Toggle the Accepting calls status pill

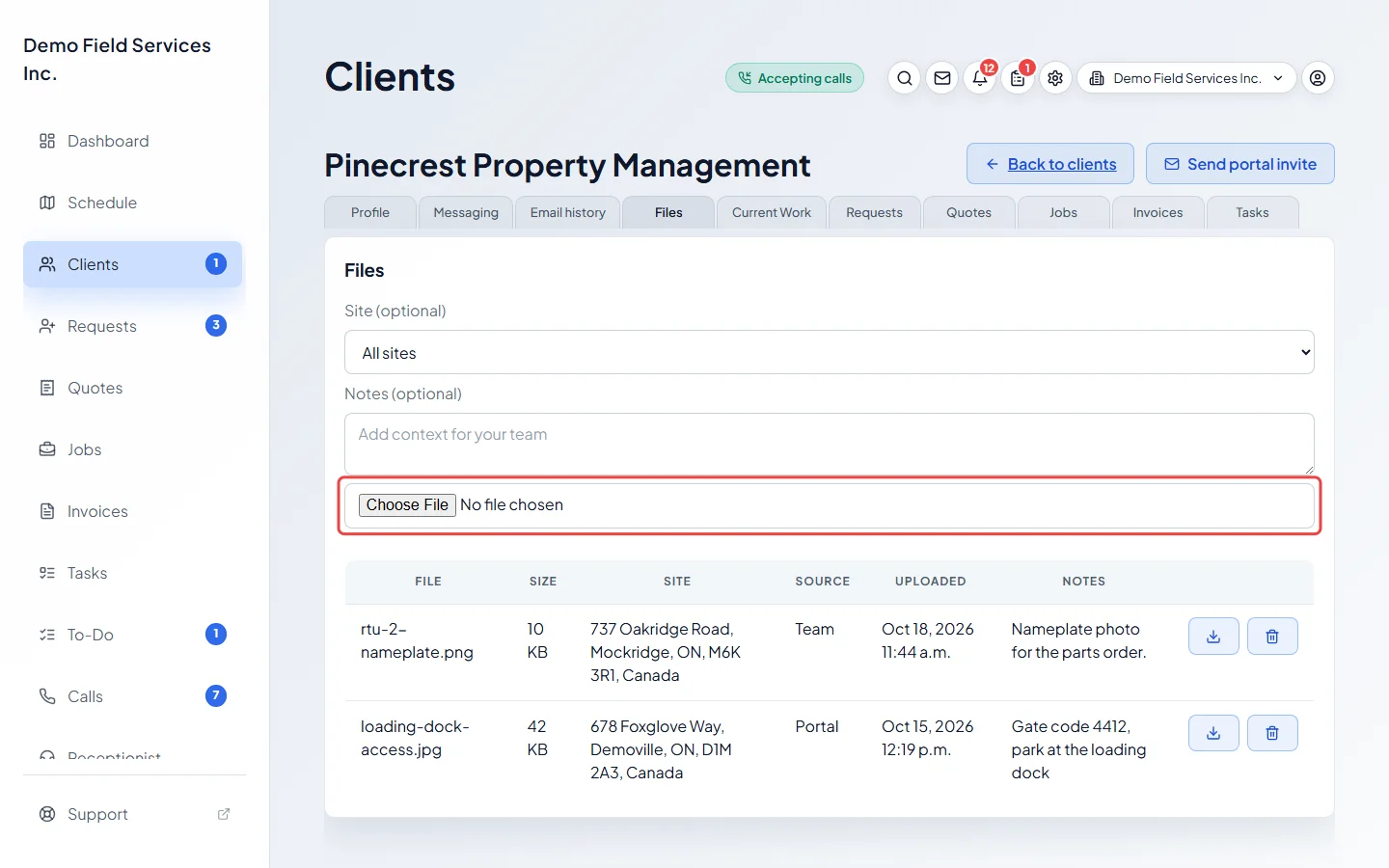tap(795, 78)
